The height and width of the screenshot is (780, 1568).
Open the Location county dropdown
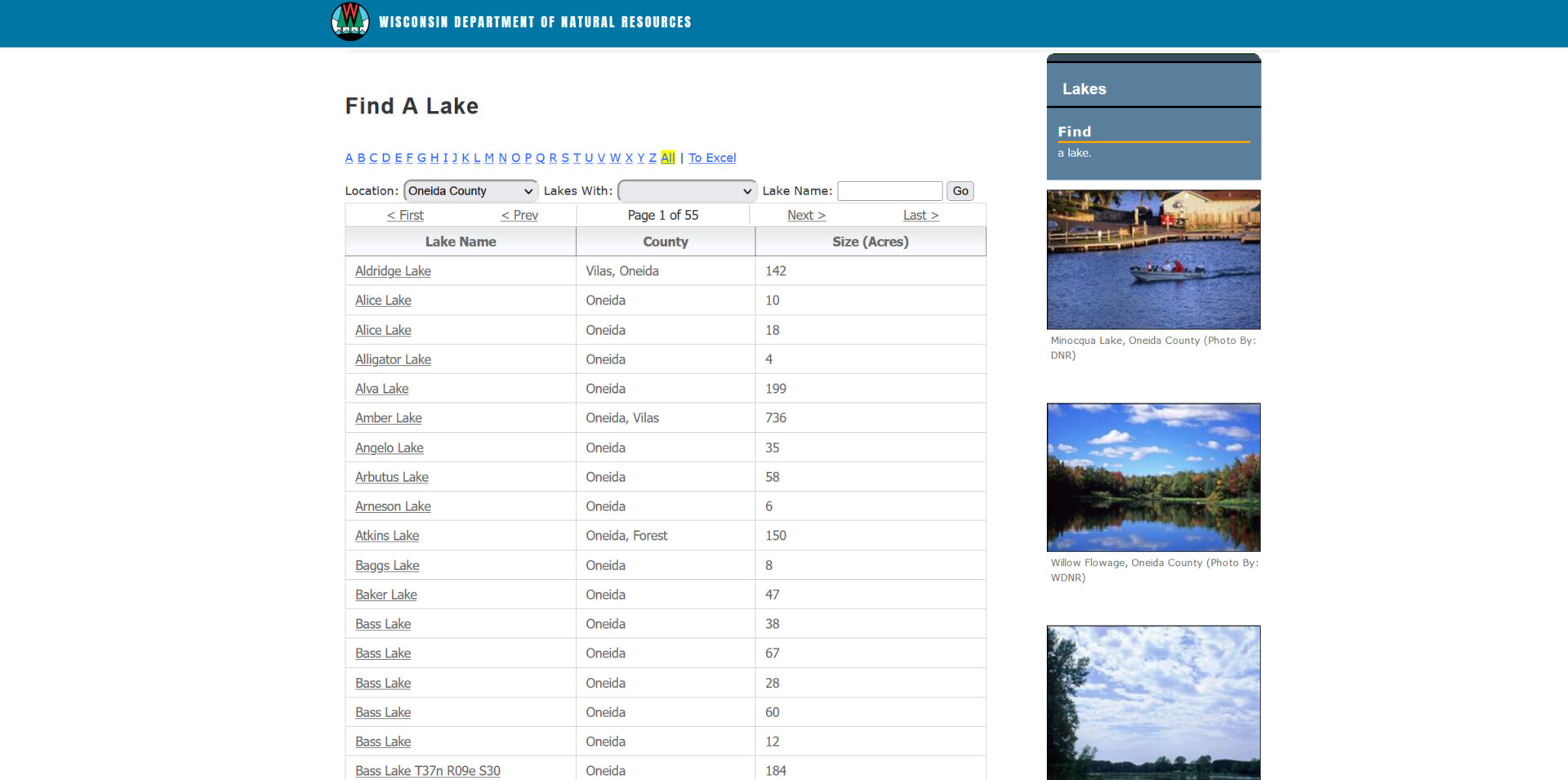pos(470,191)
